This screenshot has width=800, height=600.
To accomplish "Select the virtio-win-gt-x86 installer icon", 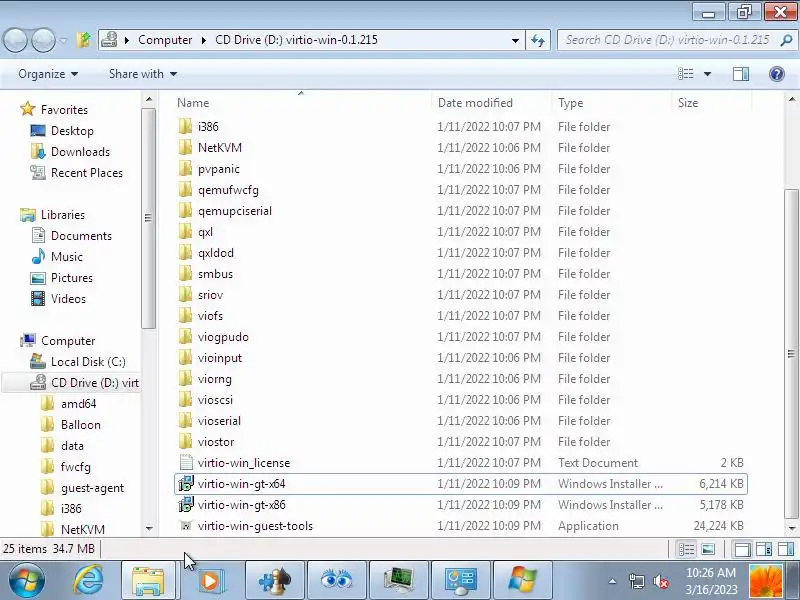I will [186, 505].
